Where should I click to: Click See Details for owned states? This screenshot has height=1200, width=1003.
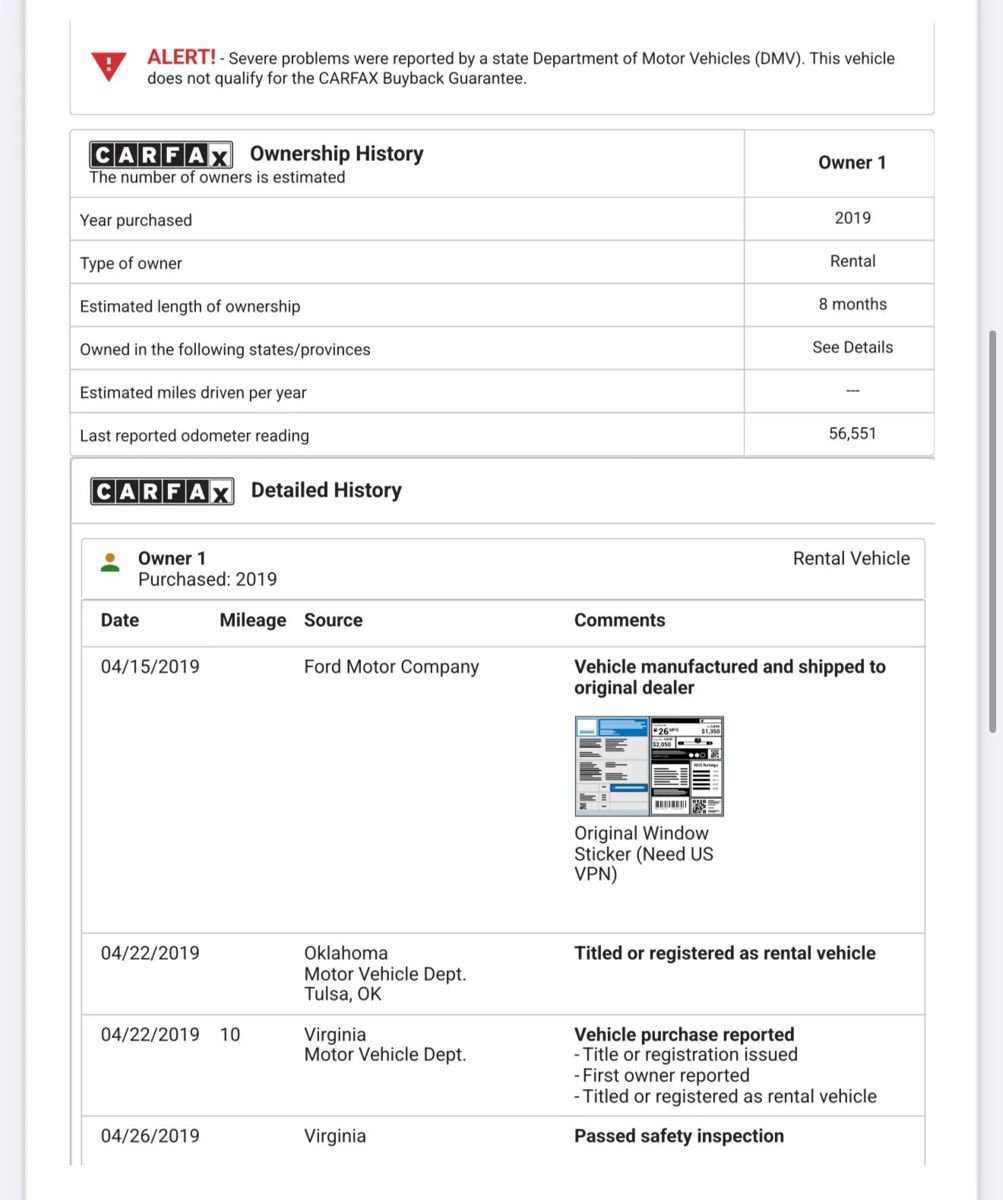[x=853, y=347]
